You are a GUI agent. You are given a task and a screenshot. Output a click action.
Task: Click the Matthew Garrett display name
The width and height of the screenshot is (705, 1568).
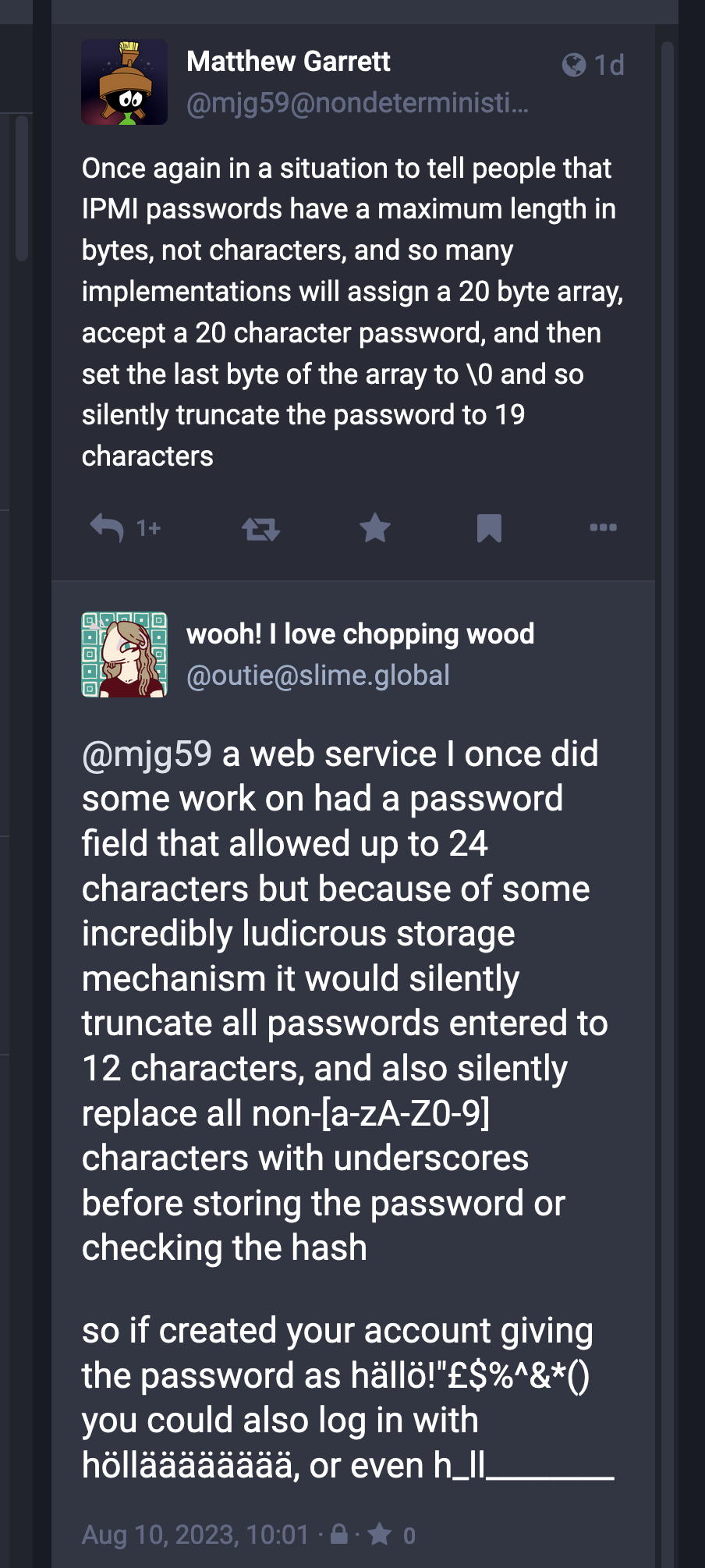(289, 62)
